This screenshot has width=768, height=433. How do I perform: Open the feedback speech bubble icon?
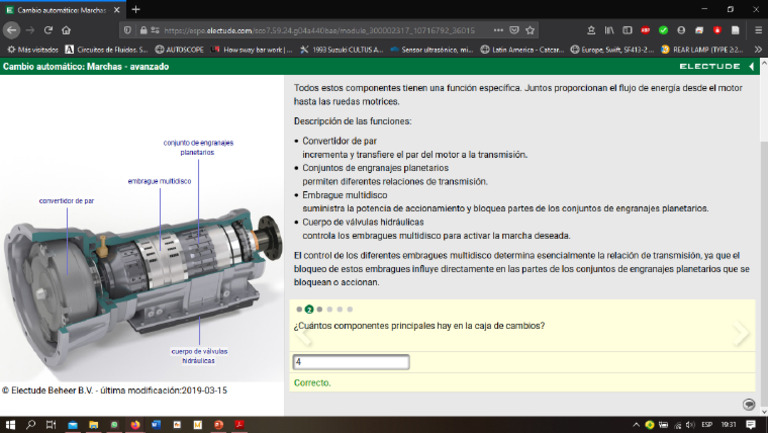pyautogui.click(x=748, y=405)
